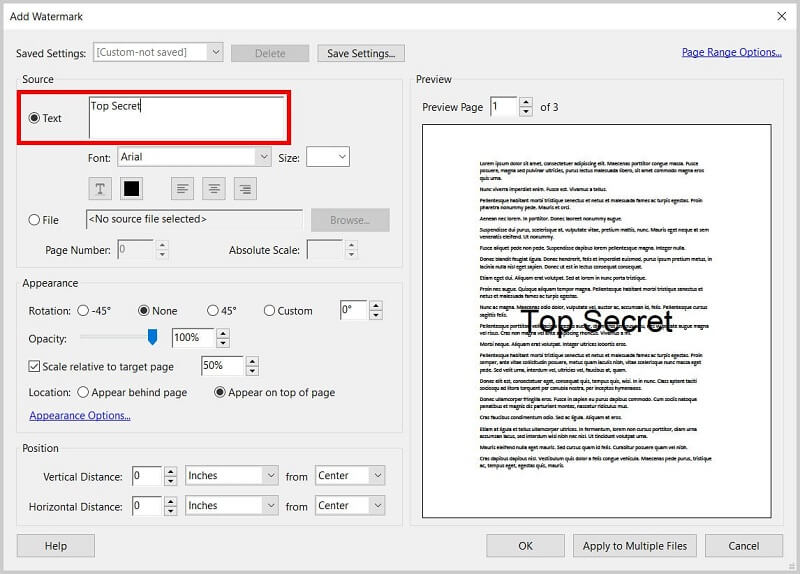Decrease the custom rotation angle

376,315
